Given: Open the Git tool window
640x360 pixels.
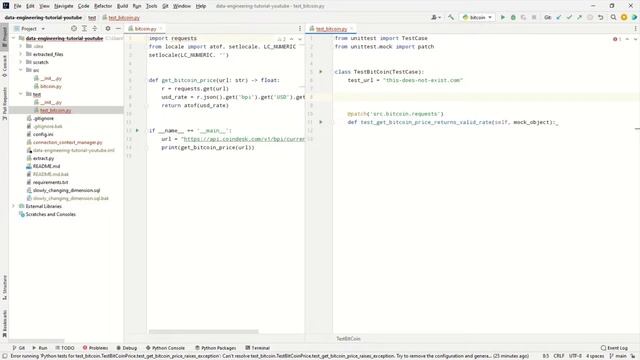Looking at the screenshot, I should [19, 348].
